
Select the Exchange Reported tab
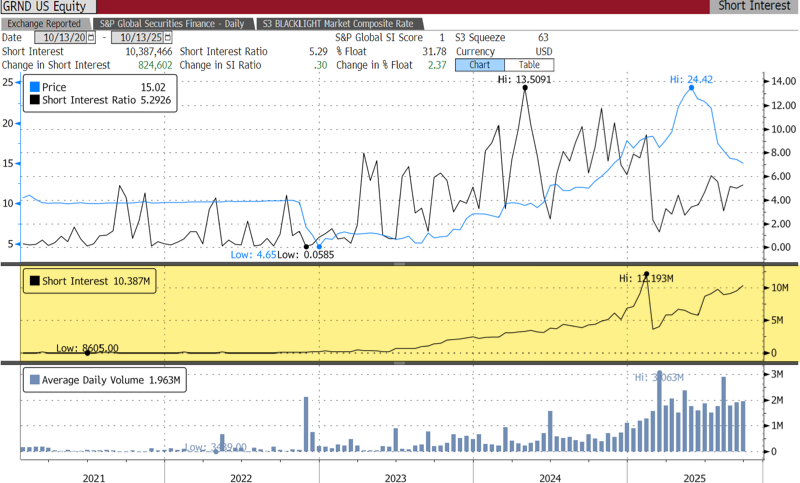pos(45,22)
